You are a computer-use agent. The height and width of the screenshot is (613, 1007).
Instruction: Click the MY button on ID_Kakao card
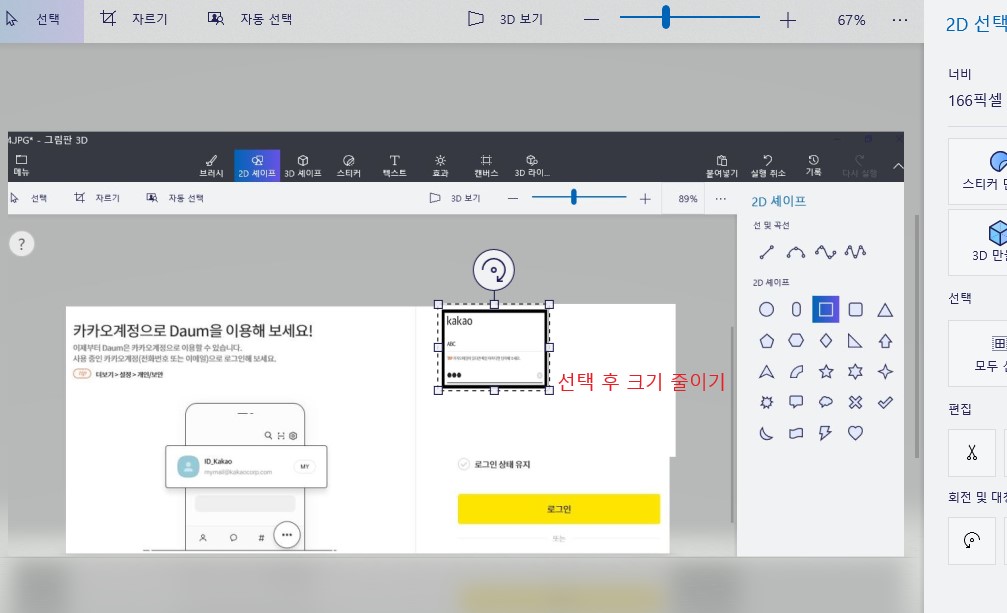click(305, 467)
